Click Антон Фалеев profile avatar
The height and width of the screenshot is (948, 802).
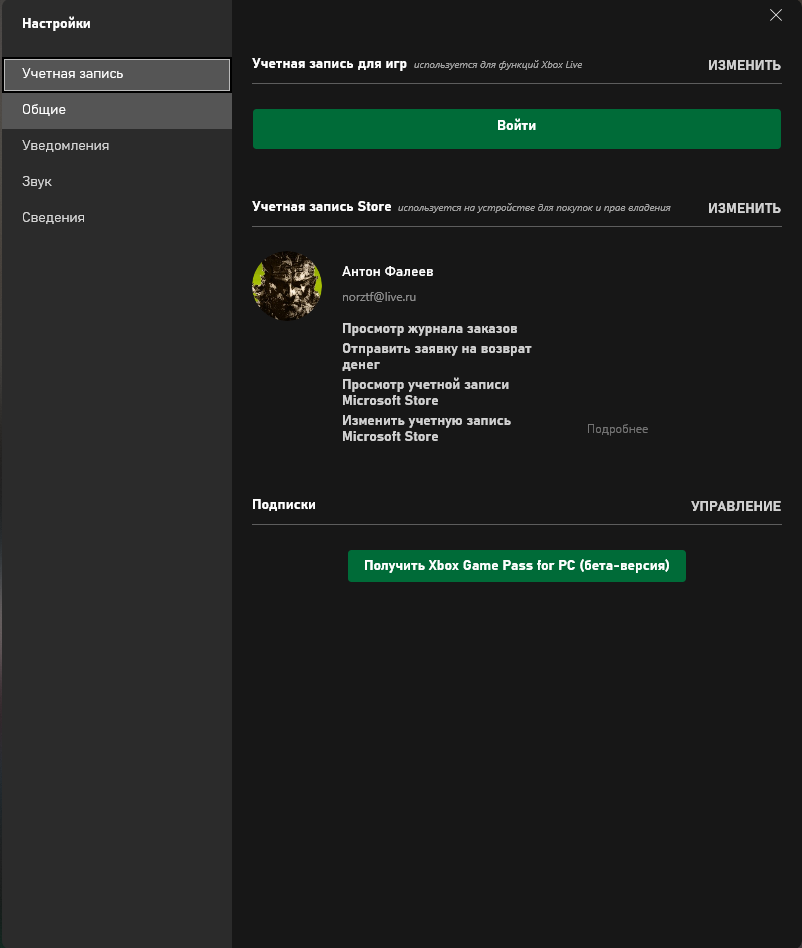click(x=286, y=286)
